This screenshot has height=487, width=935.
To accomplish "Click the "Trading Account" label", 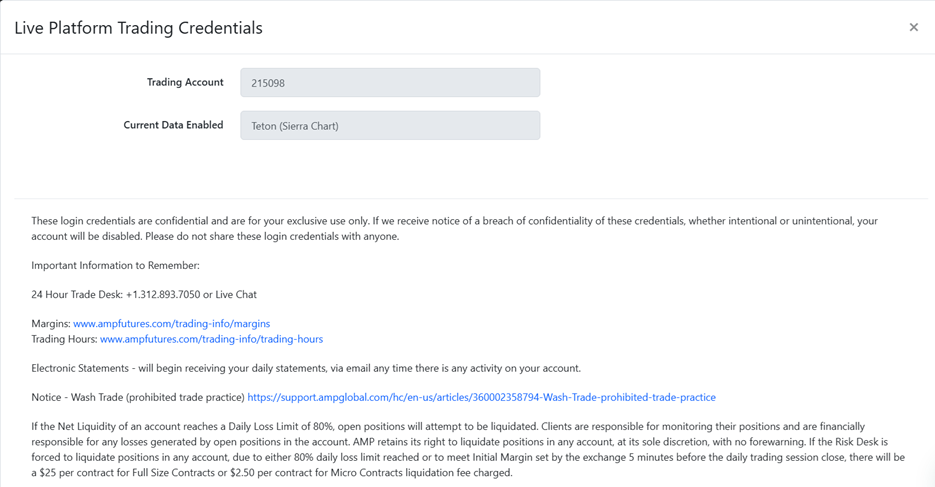I will click(185, 82).
